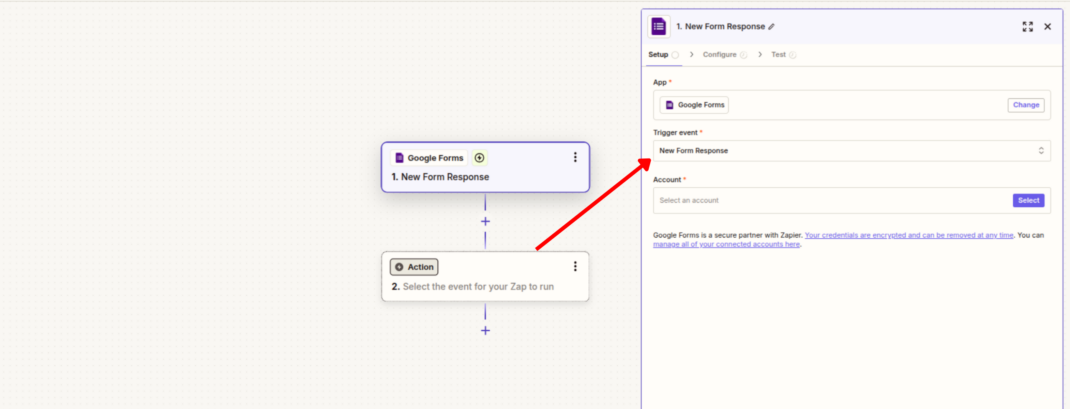The image size is (1070, 409).
Task: Expand the panel to full screen
Action: 1028,27
